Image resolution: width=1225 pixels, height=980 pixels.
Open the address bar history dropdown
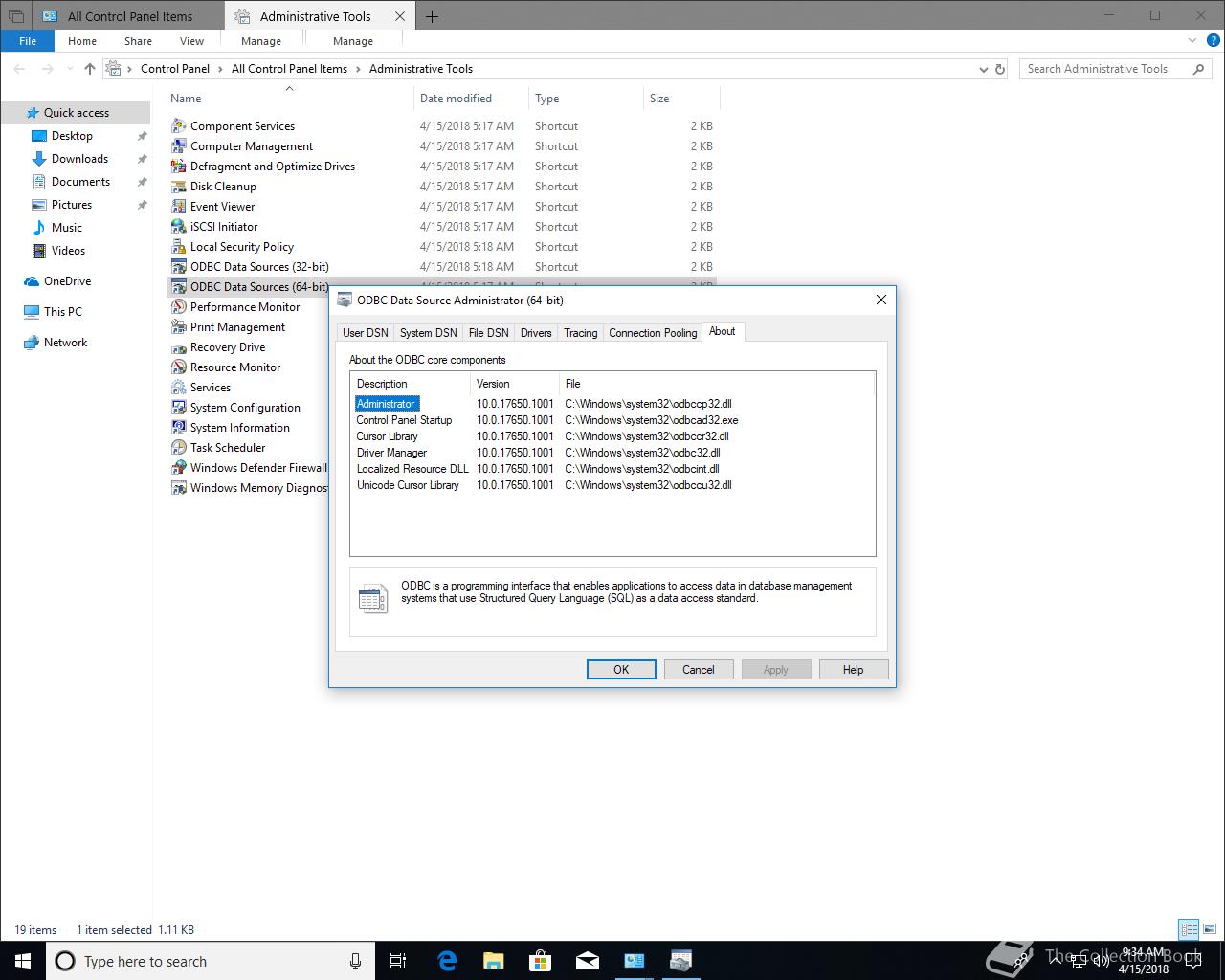pos(983,69)
